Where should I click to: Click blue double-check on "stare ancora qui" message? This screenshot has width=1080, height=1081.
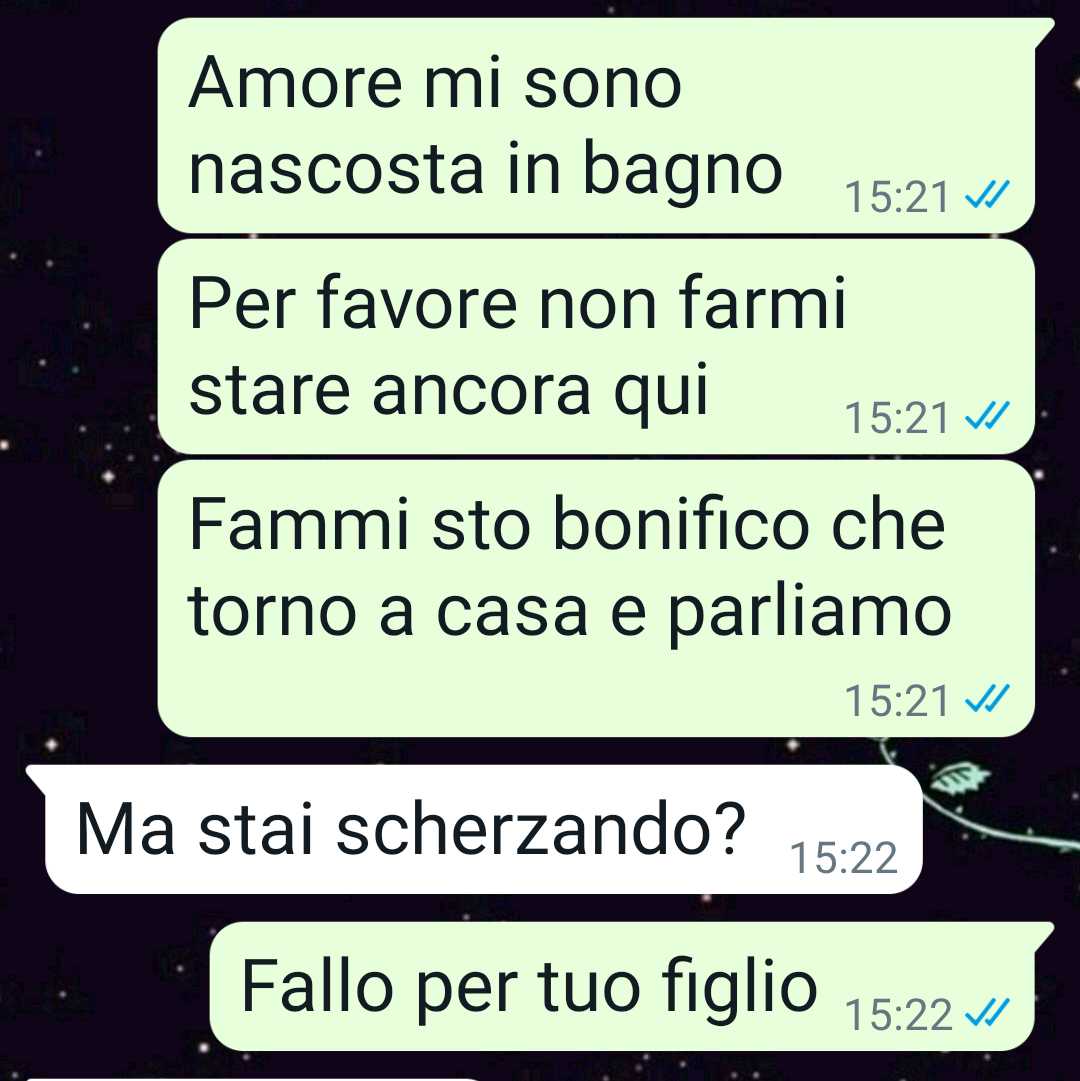987,417
